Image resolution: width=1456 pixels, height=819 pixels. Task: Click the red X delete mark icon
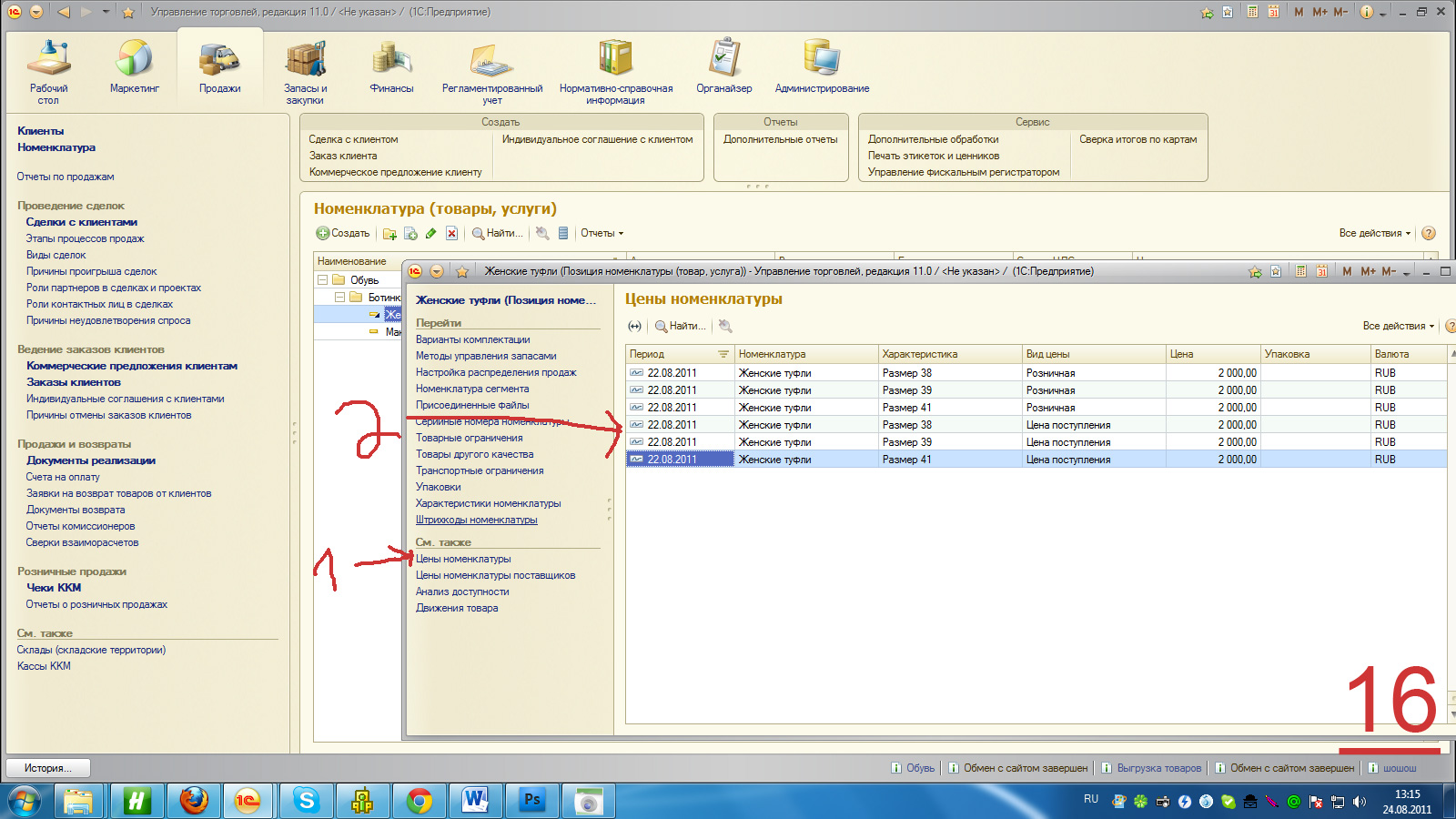tap(451, 234)
